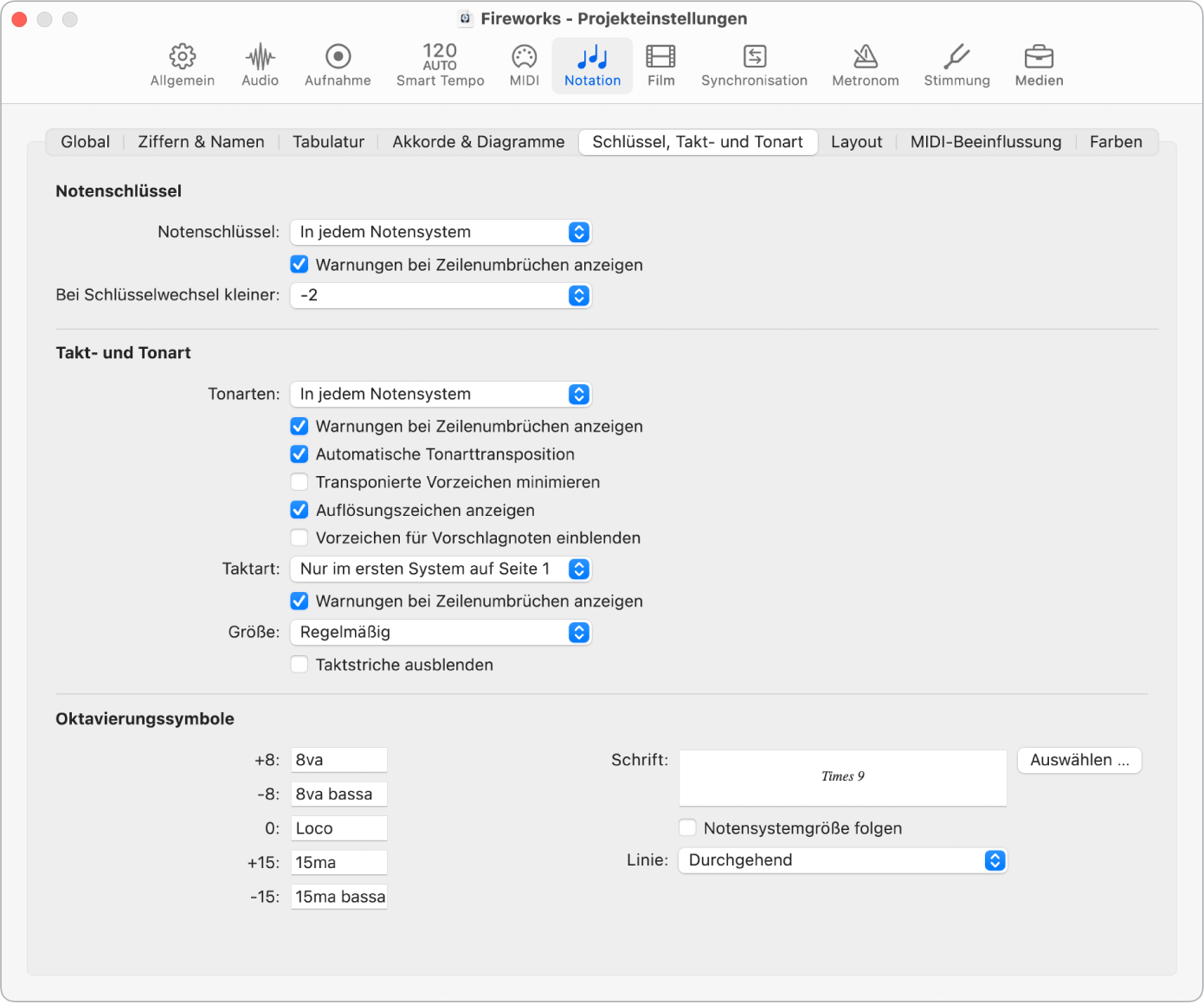
Task: Enable Transponierte Vorzeichen minimieren
Action: [299, 482]
